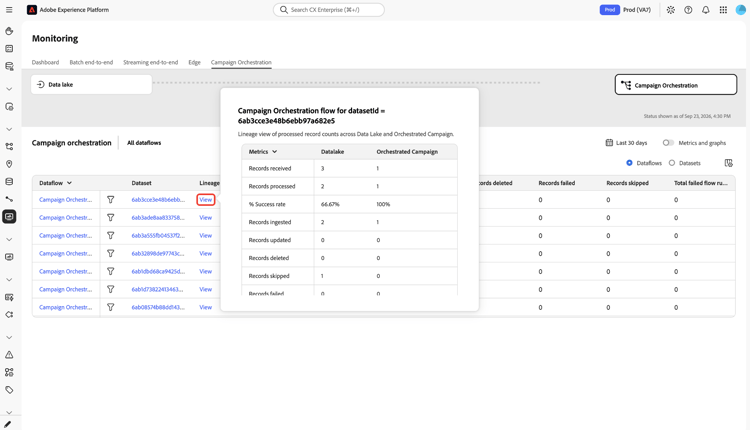
Task: Click View lineage for dataset 6ab1d73822413463
Action: [x=206, y=289]
